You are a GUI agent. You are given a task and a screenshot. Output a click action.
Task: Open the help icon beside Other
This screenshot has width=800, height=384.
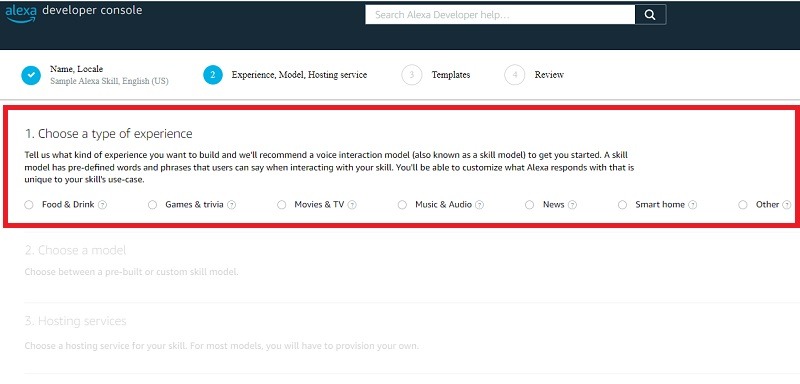pyautogui.click(x=787, y=205)
